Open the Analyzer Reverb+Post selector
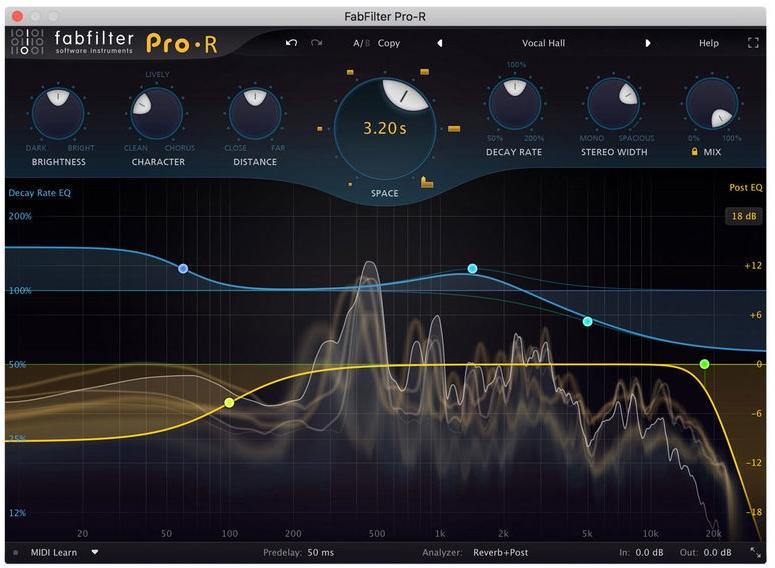Viewport: 775px width, 568px height. 500,552
